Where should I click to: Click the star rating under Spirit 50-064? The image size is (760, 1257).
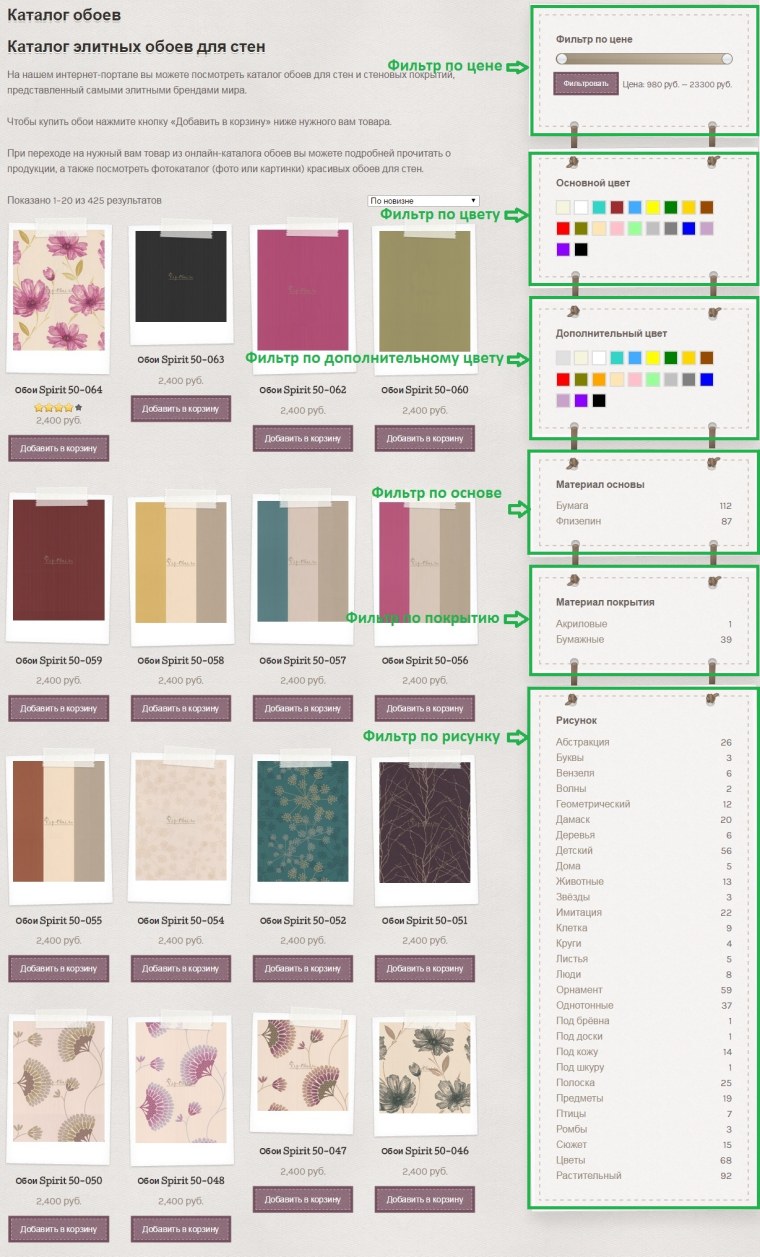[x=58, y=407]
